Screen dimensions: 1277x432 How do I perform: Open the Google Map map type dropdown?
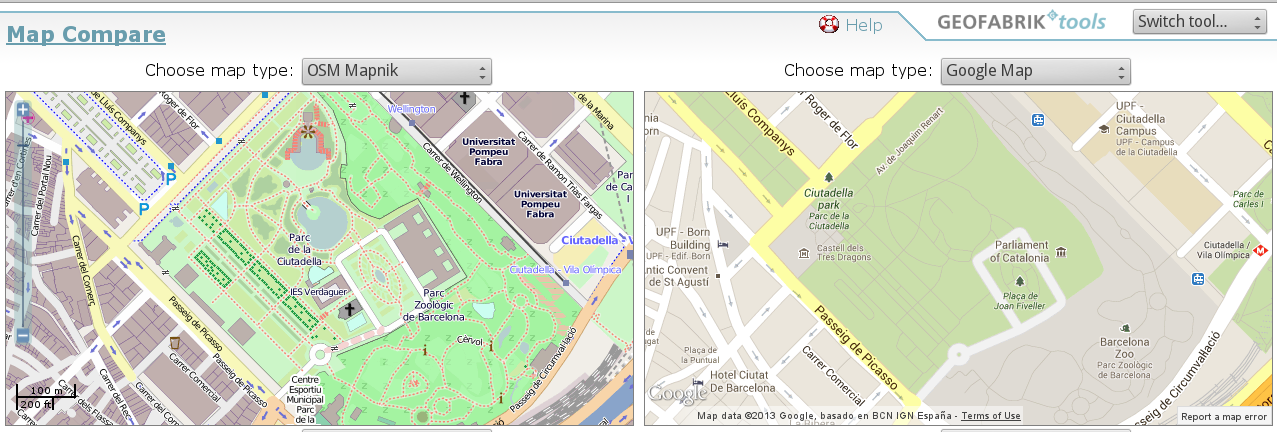tap(1035, 71)
